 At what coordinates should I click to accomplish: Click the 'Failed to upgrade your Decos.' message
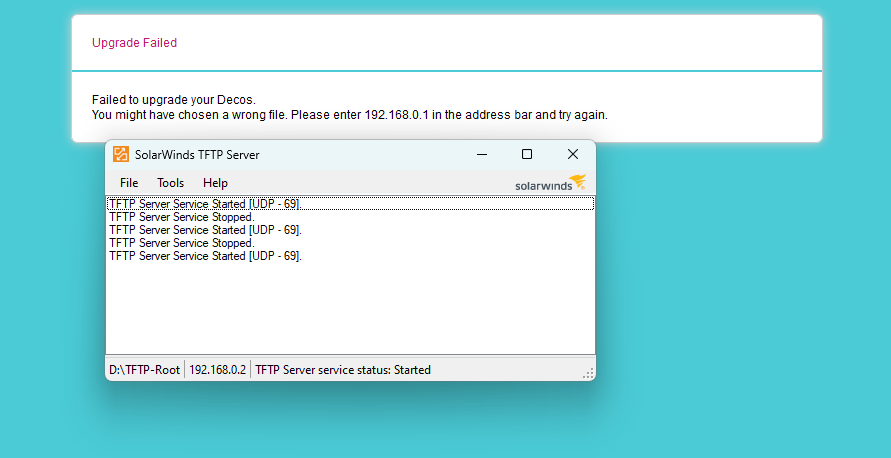coord(174,100)
